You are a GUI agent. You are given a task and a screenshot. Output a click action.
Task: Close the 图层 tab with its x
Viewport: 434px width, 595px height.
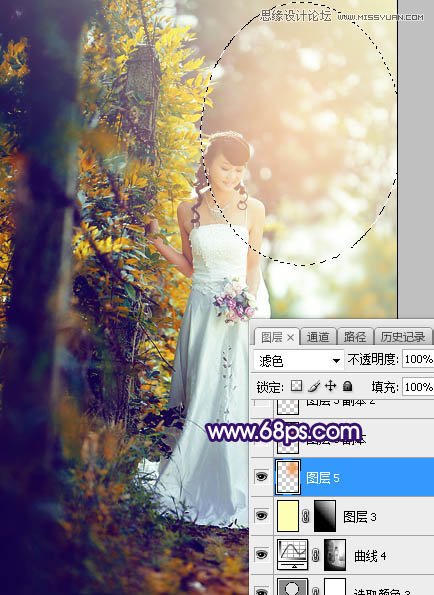tap(290, 337)
